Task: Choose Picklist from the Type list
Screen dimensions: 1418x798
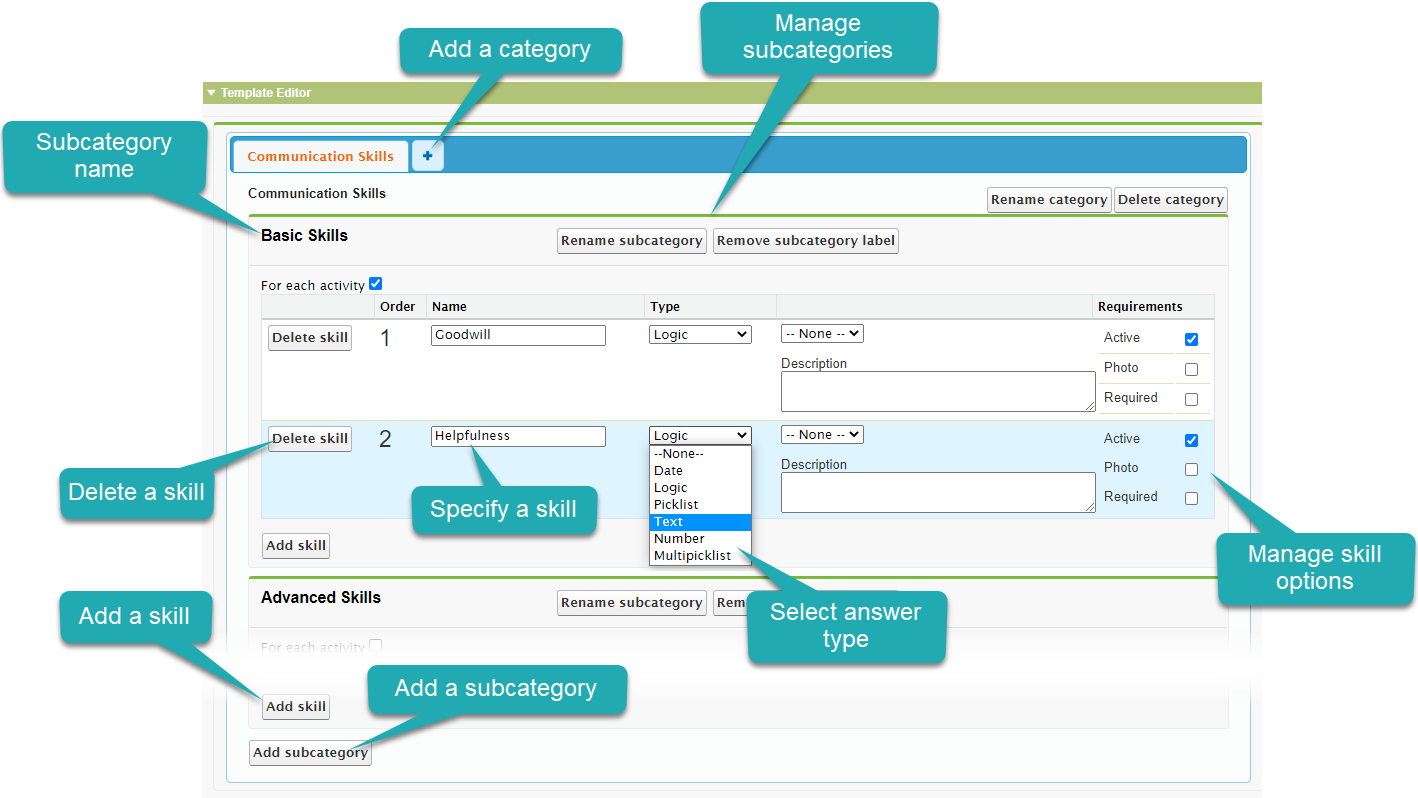Action: click(699, 505)
